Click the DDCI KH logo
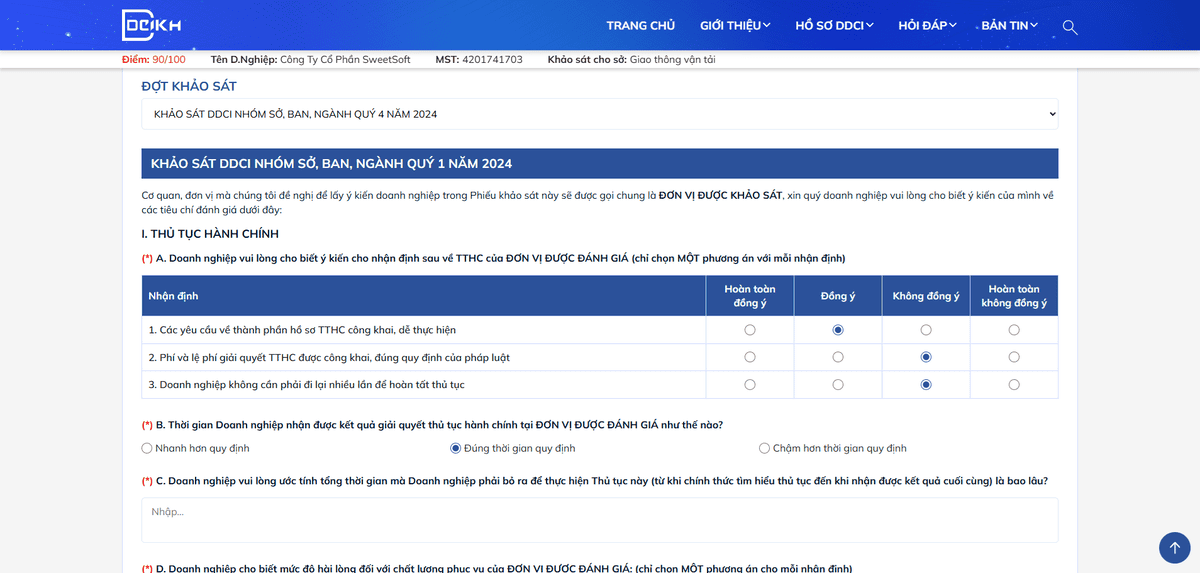Screen dimensions: 1200x573 tap(151, 25)
